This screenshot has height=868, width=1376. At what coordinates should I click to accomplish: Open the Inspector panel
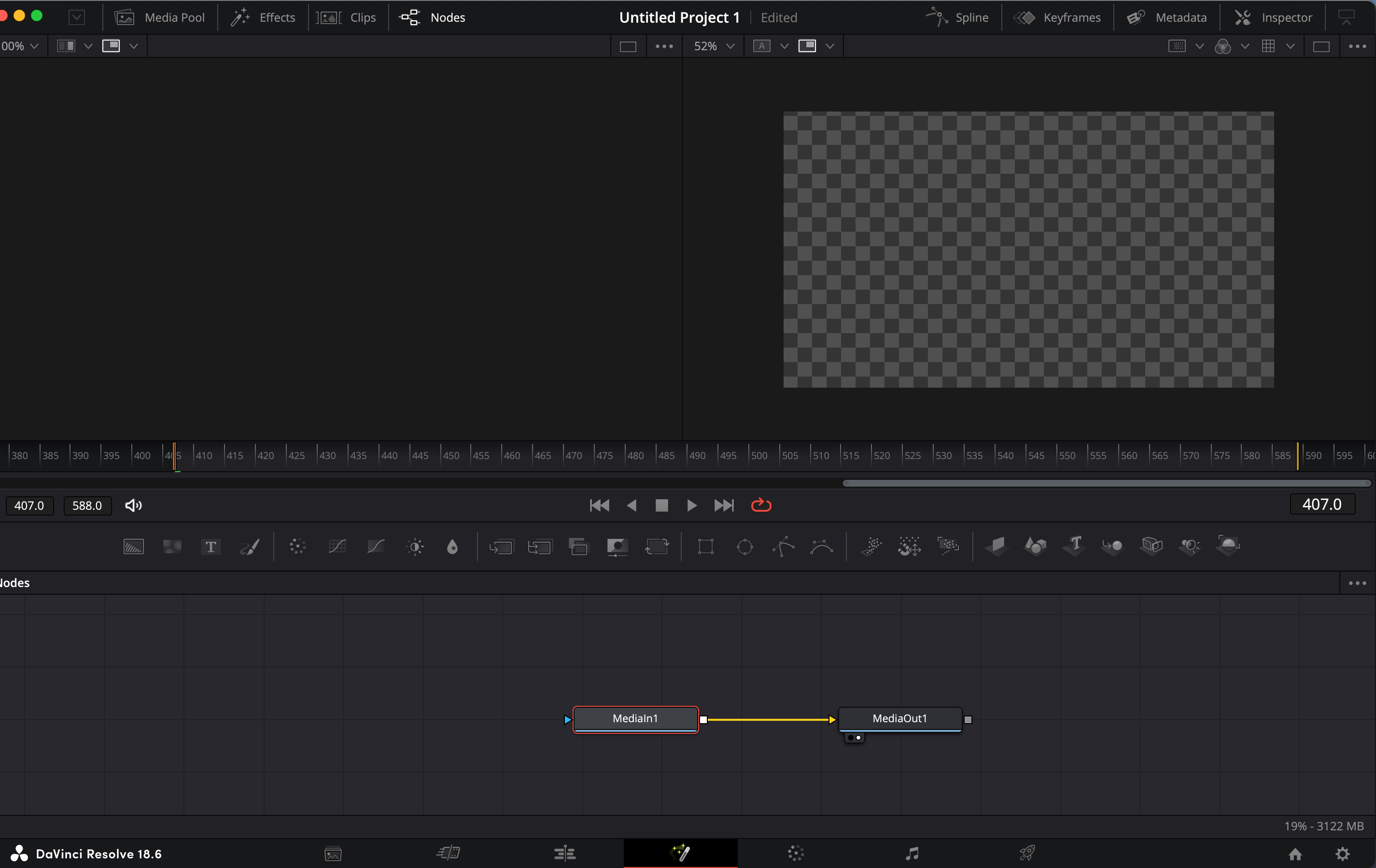click(x=1273, y=17)
